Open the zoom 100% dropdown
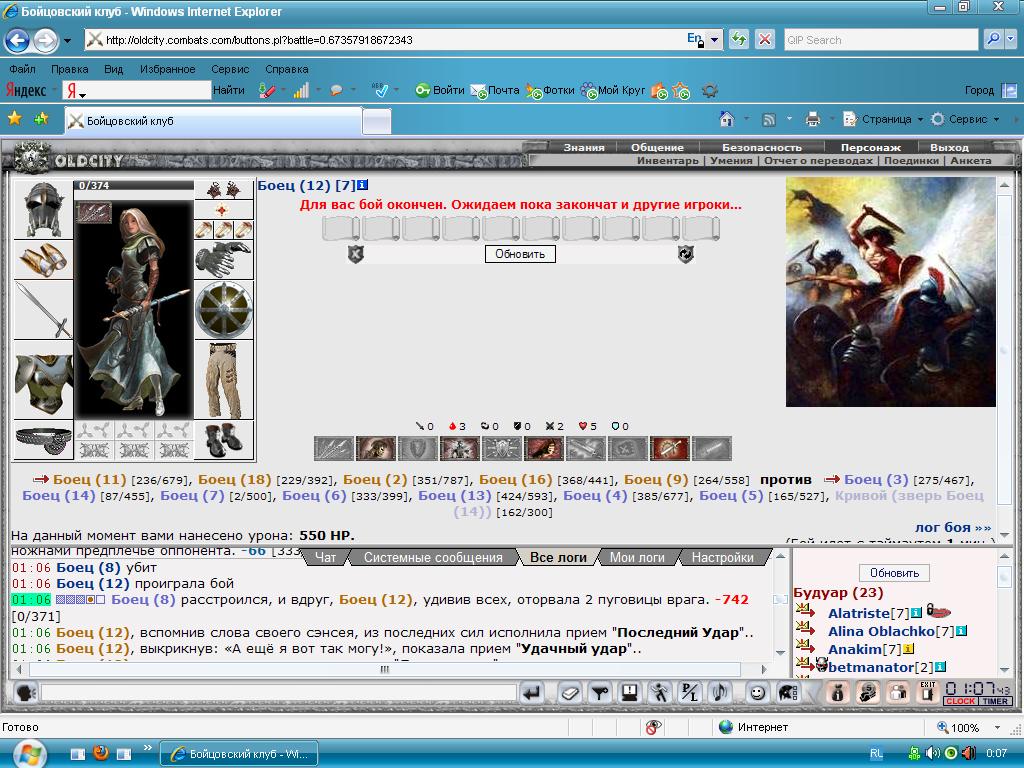Screen dimensions: 1024x768 (997, 728)
